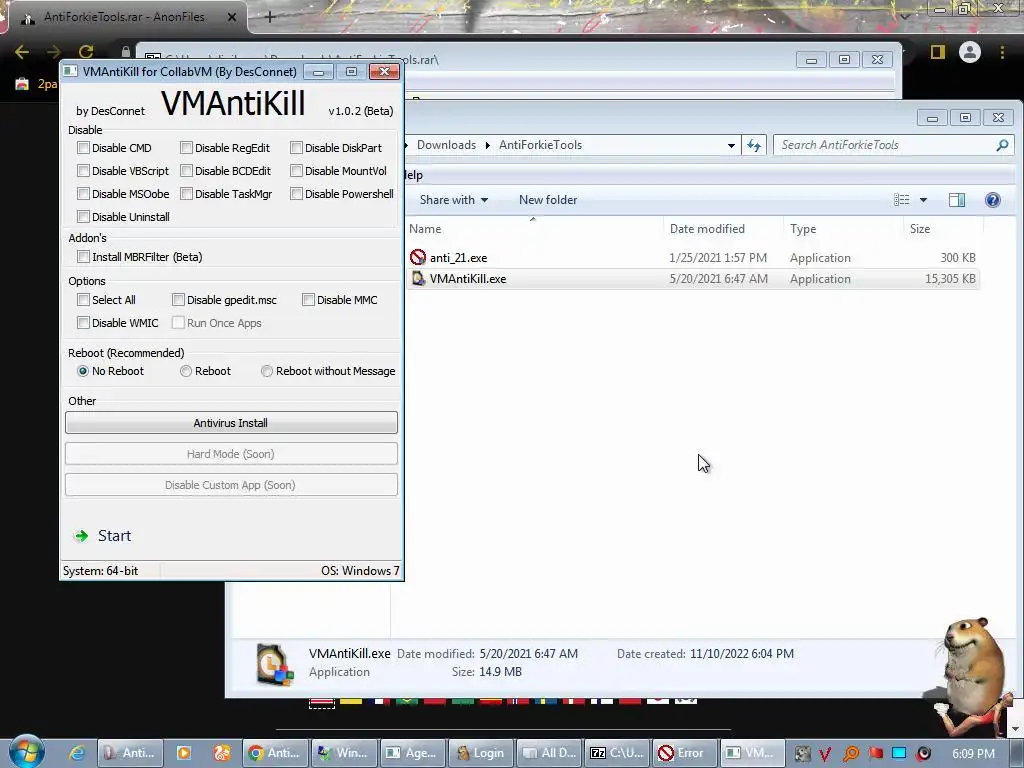1024x768 pixels.
Task: Check the Disable BCDEdit box
Action: point(186,170)
